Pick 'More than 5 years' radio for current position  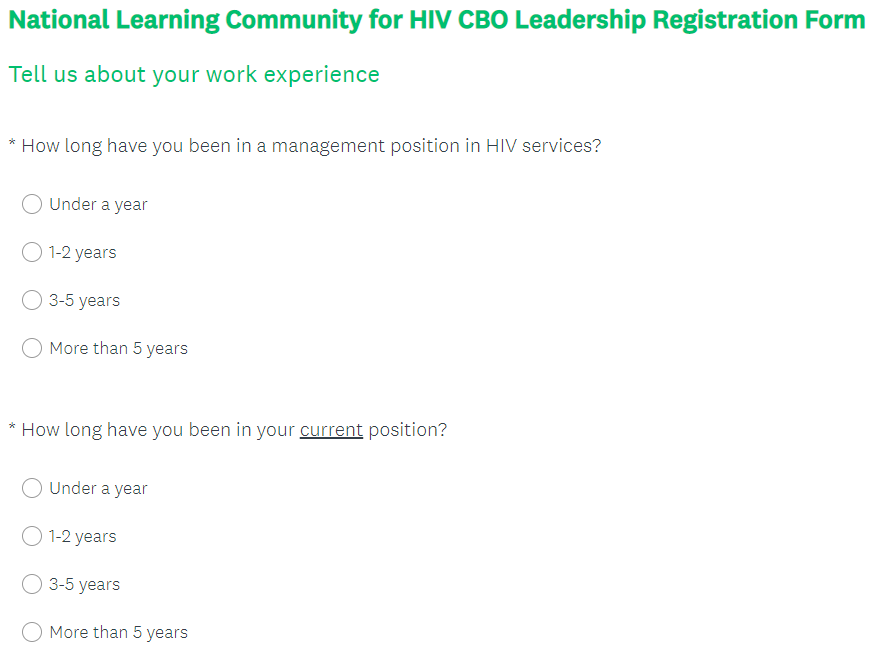tap(32, 632)
